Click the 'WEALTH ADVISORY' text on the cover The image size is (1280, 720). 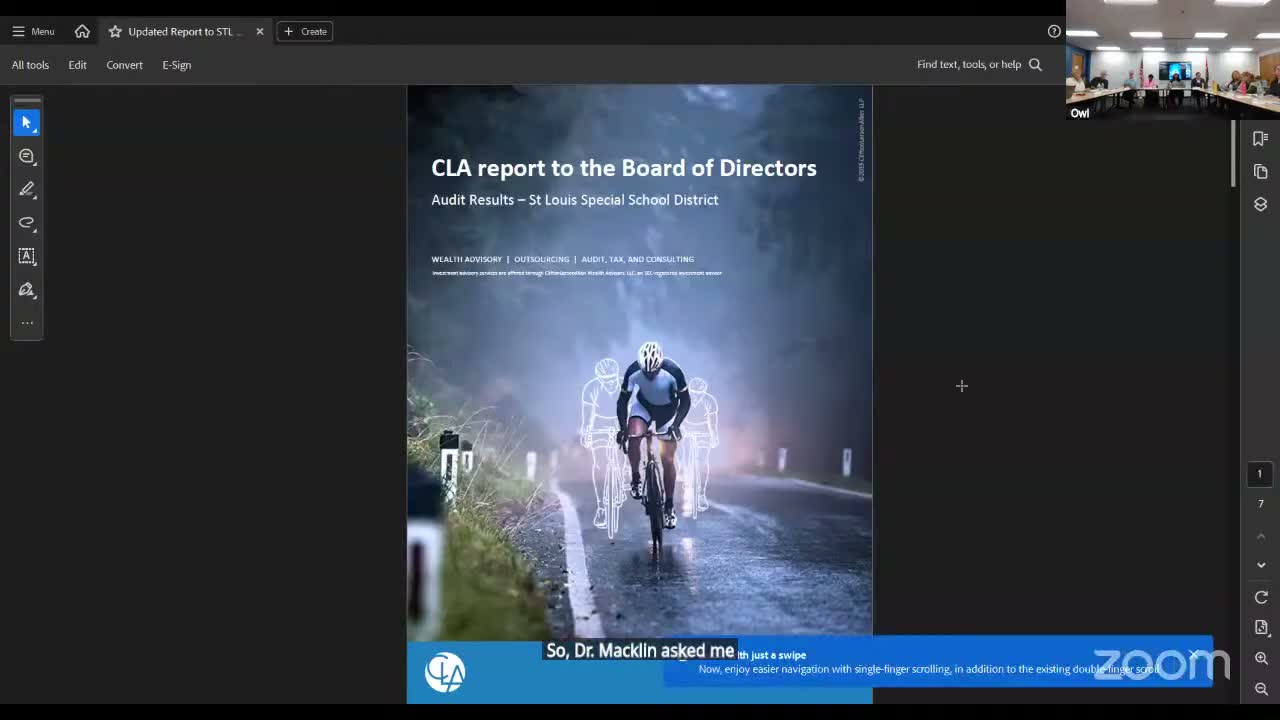[467, 259]
